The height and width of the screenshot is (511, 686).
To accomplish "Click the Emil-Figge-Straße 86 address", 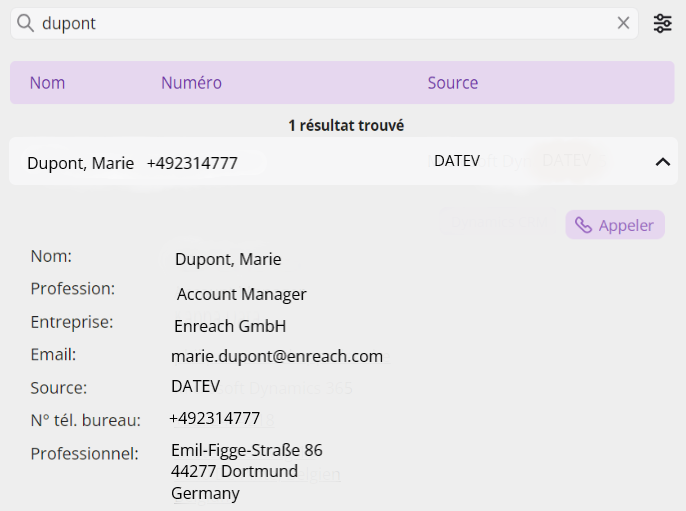I will point(247,450).
